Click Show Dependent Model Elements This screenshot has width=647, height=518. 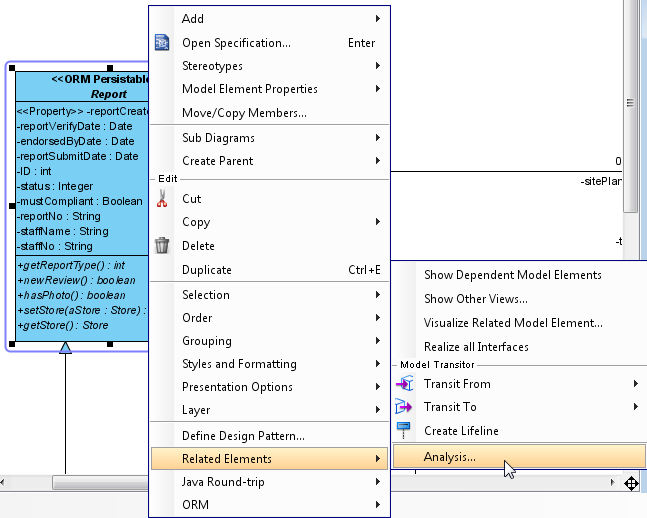tap(512, 275)
